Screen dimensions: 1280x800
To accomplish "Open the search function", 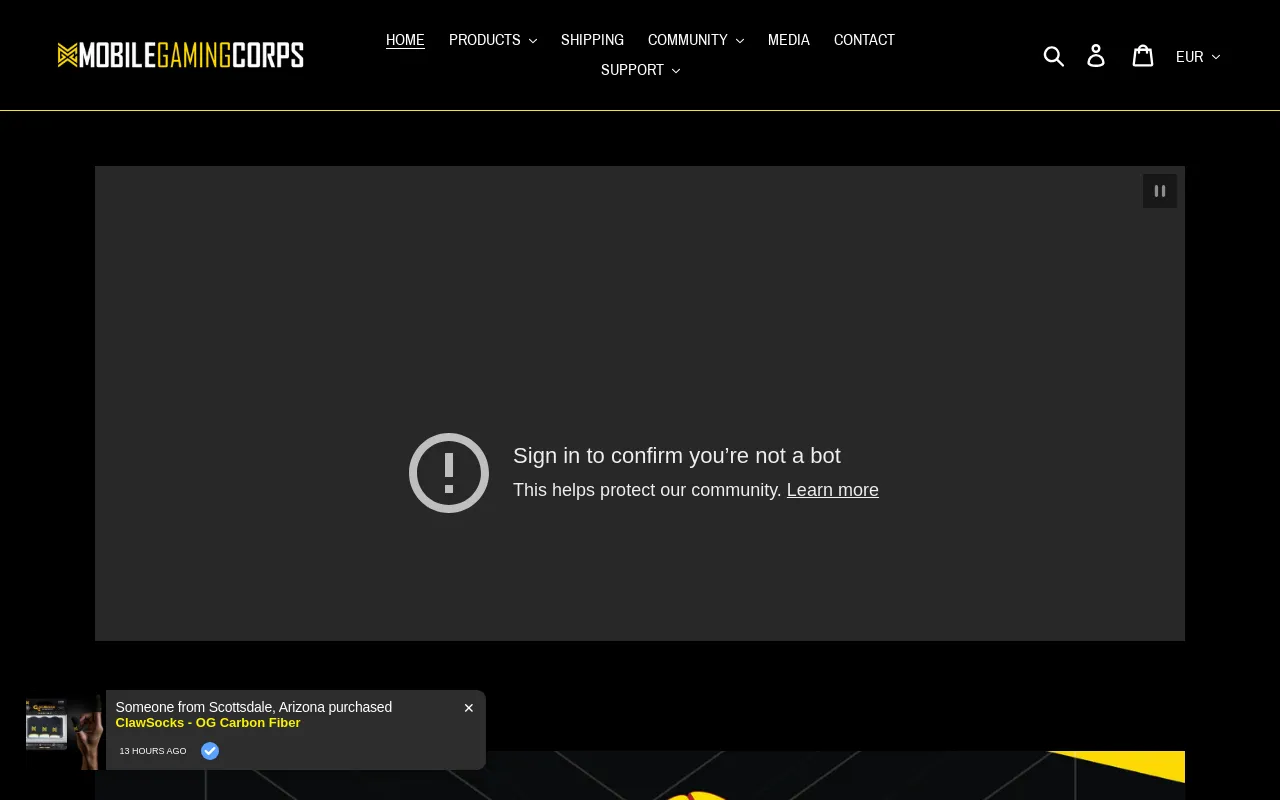I will pos(1054,55).
